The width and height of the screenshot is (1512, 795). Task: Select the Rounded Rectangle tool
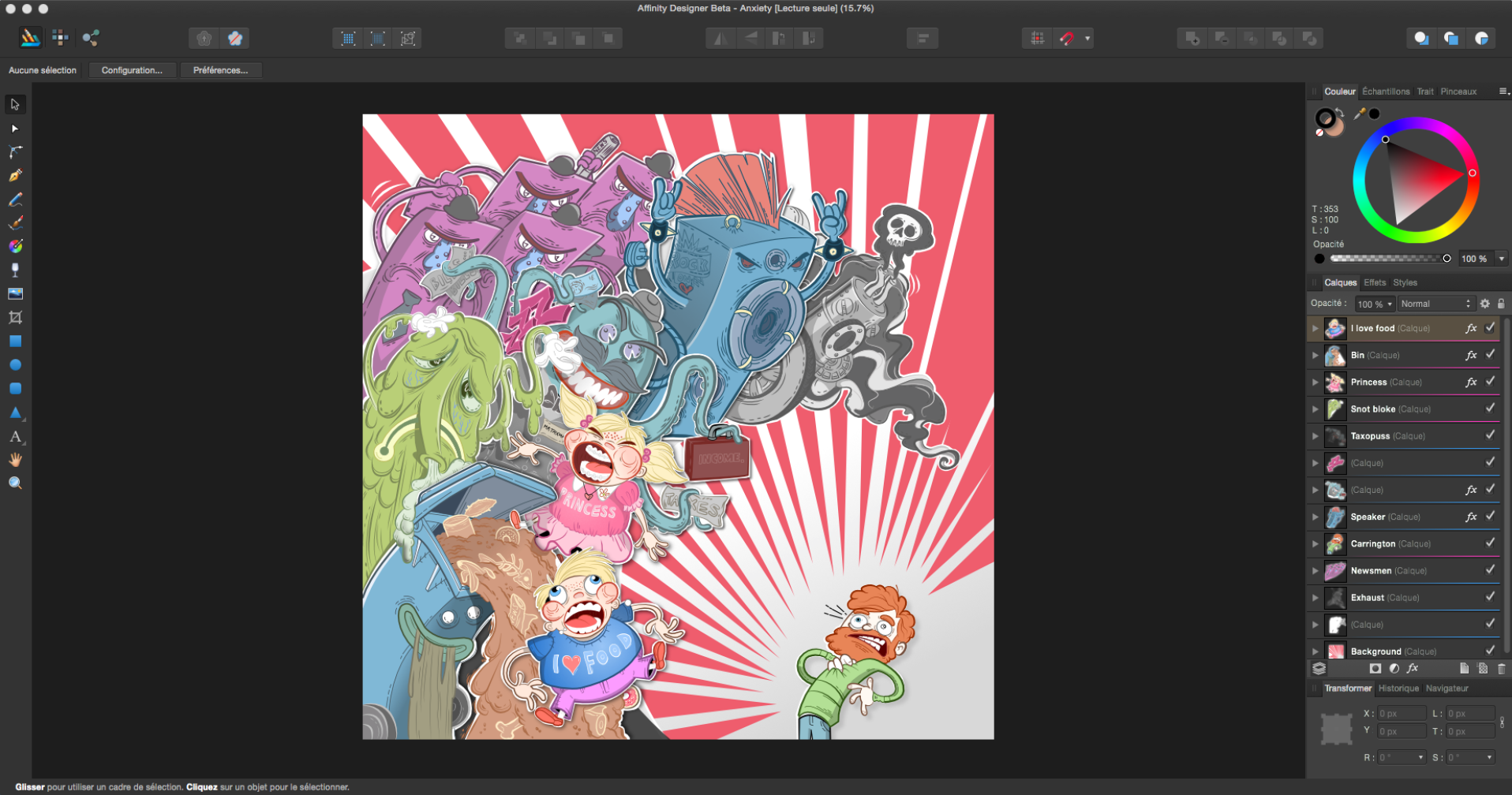point(15,389)
